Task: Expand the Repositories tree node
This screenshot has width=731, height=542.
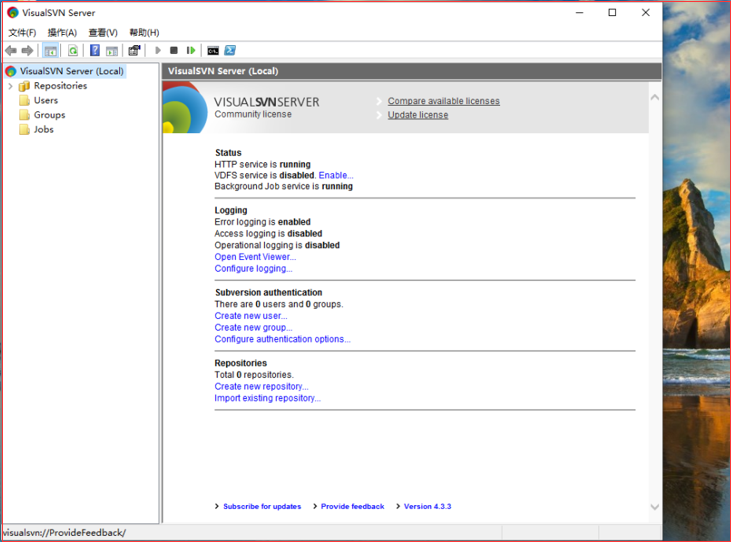Action: (x=10, y=86)
